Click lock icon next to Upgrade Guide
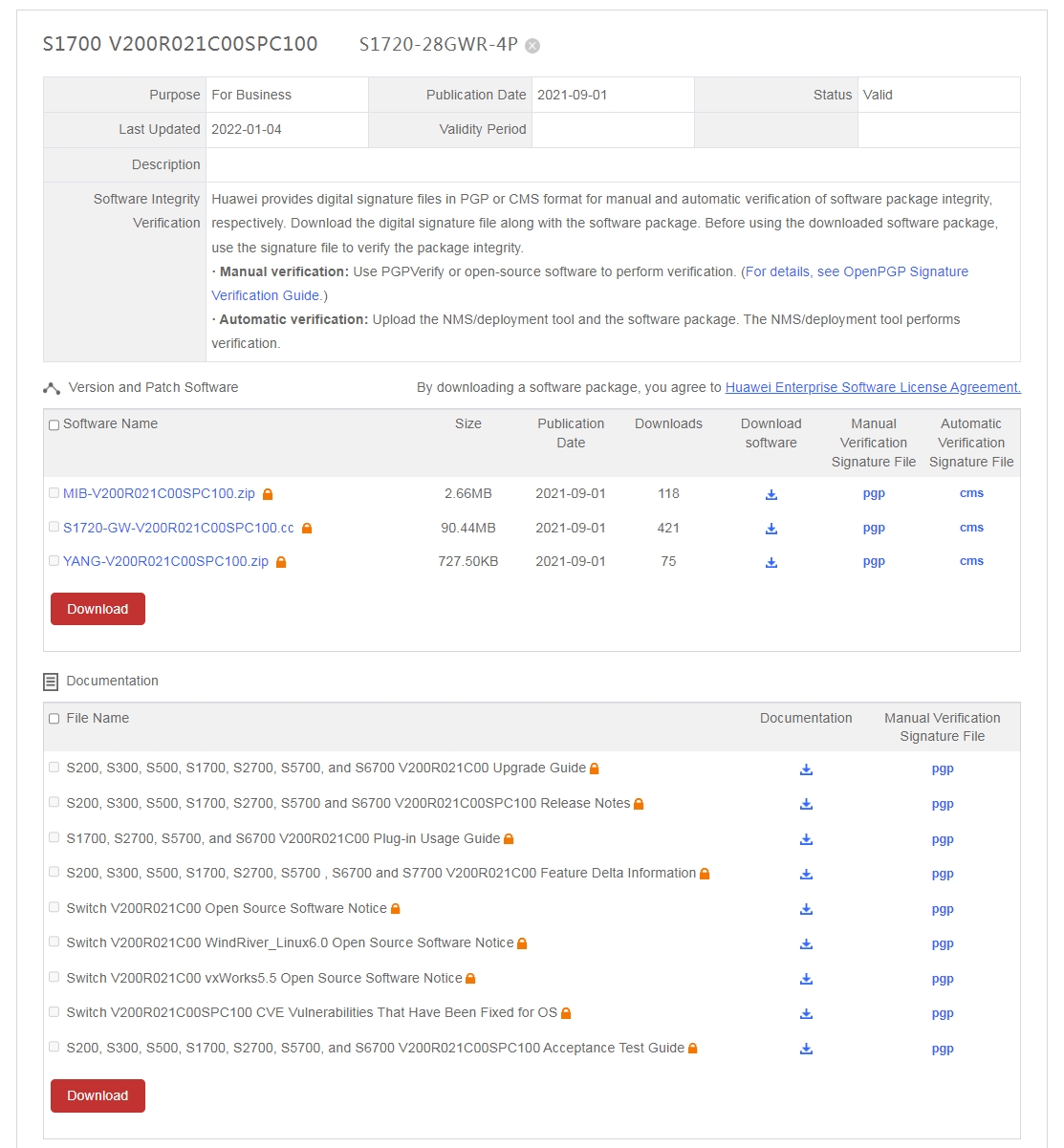This screenshot has height=1148, width=1064. tap(595, 769)
